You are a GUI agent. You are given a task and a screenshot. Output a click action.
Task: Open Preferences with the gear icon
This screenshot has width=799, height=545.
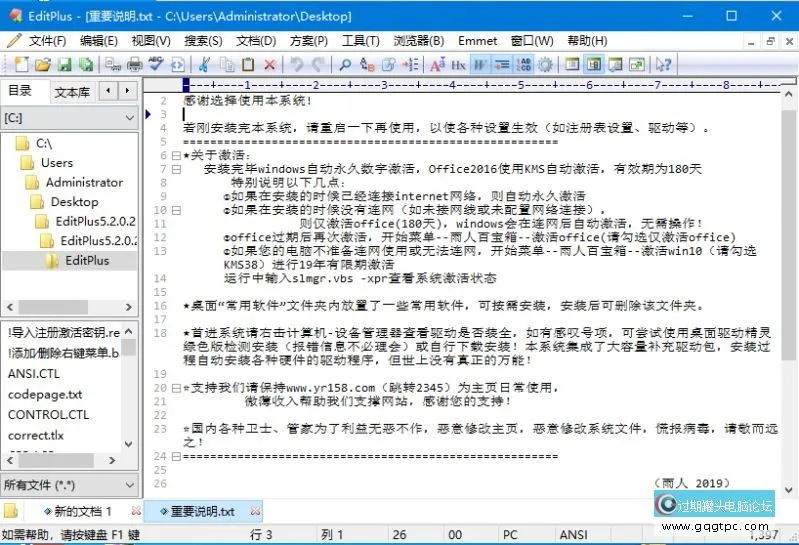pos(545,65)
